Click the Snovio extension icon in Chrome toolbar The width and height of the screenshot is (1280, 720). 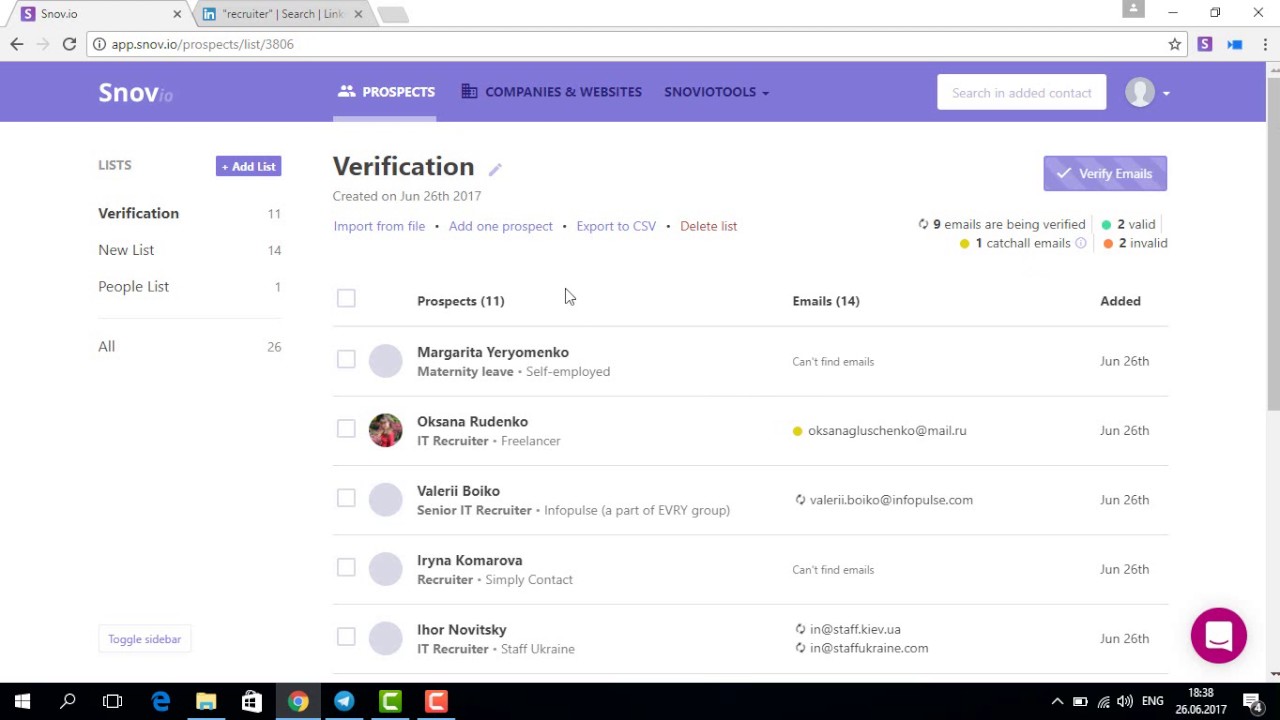[x=1205, y=44]
